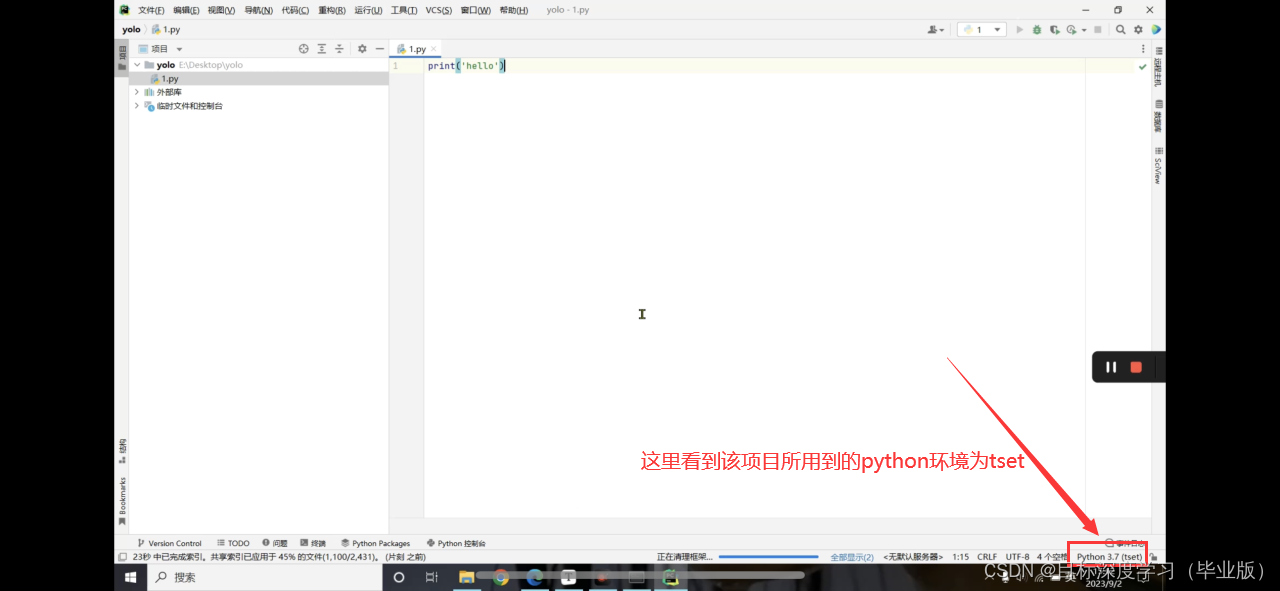Screen dimensions: 1280x591
Task: Open the 视图(V) menu
Action: 221,10
